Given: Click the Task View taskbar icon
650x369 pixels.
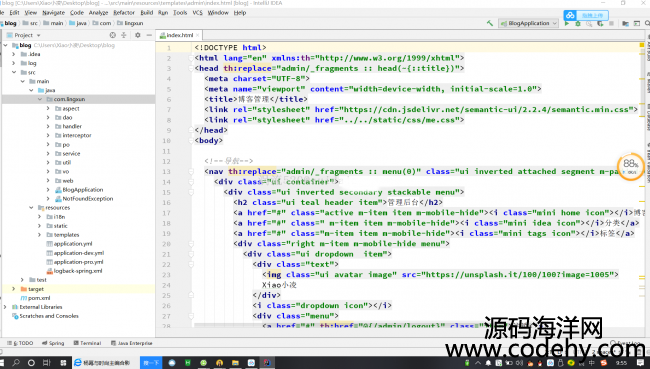Looking at the screenshot, I should (x=46, y=363).
